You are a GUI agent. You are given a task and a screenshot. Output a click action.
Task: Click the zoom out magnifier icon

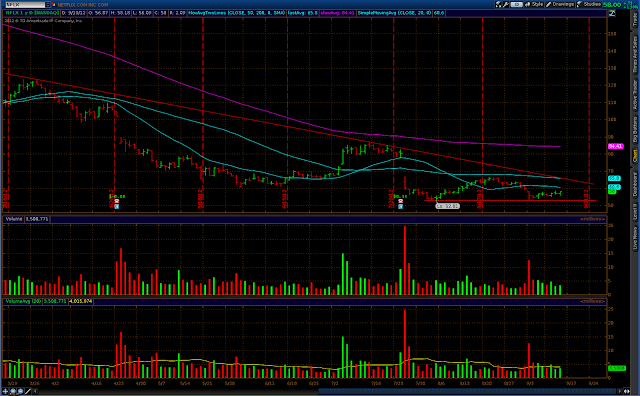(x=20, y=391)
